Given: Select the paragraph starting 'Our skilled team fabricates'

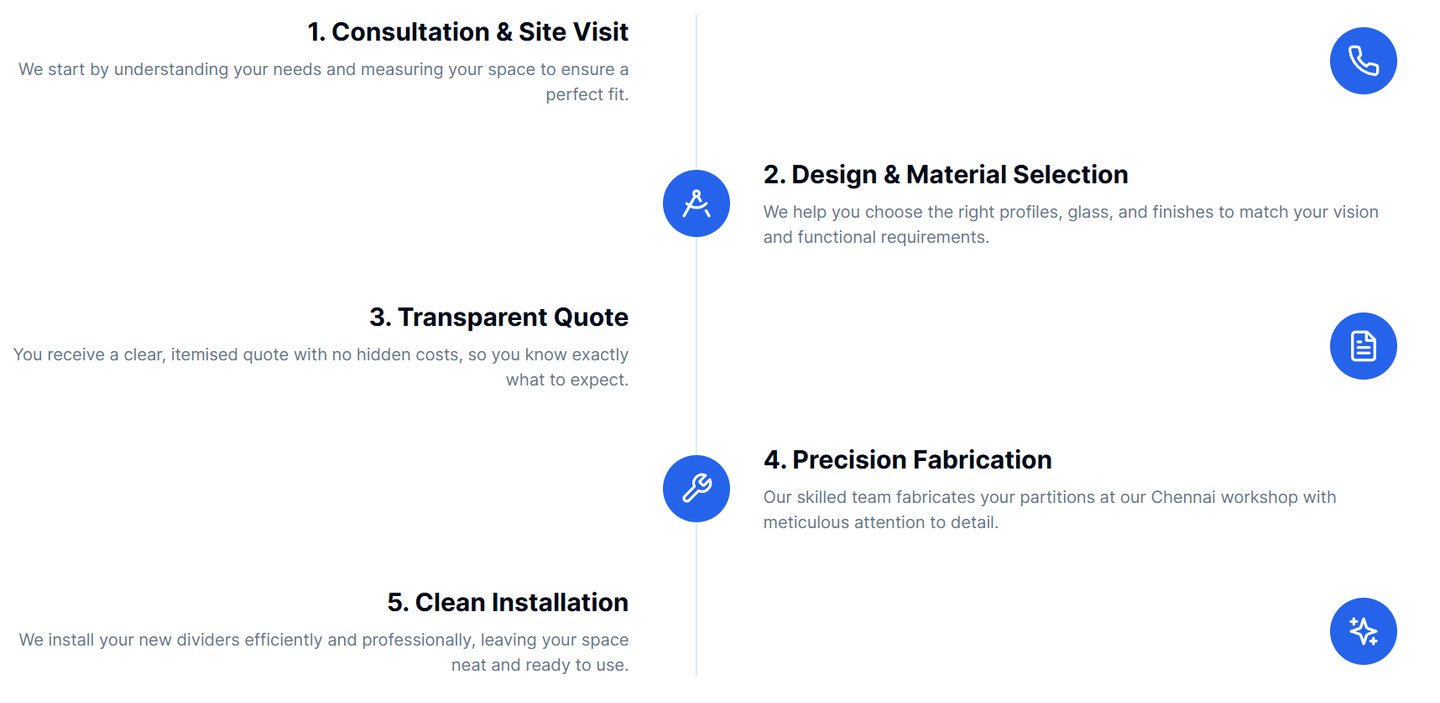Looking at the screenshot, I should (x=1050, y=510).
